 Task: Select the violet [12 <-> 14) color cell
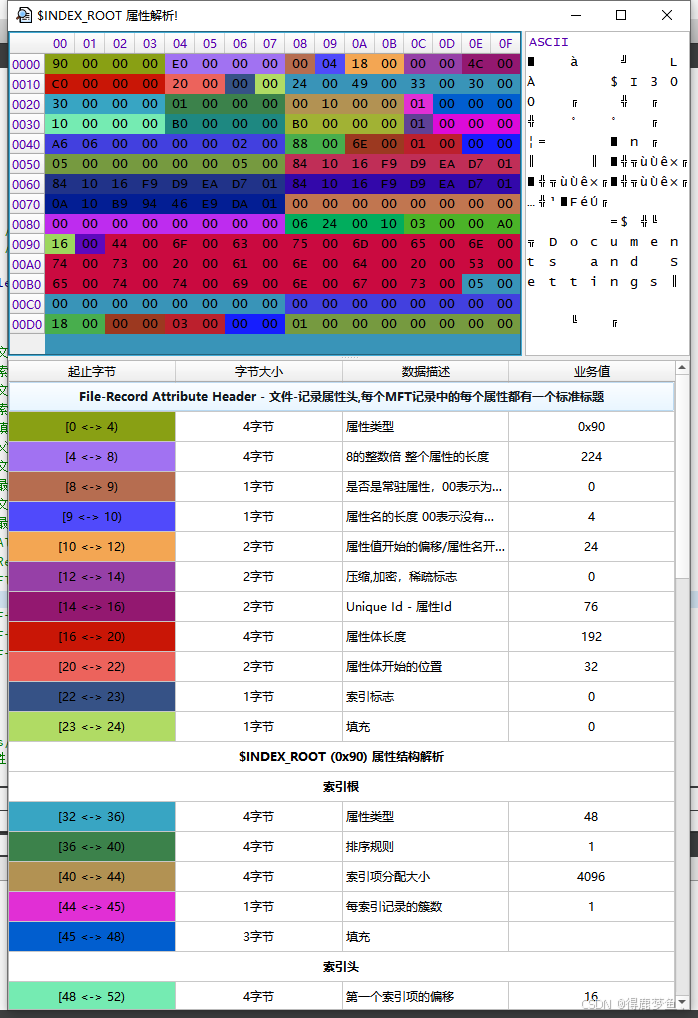92,577
